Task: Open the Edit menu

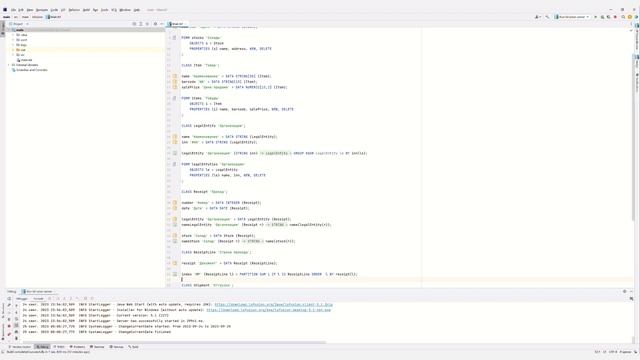Action: pos(21,10)
